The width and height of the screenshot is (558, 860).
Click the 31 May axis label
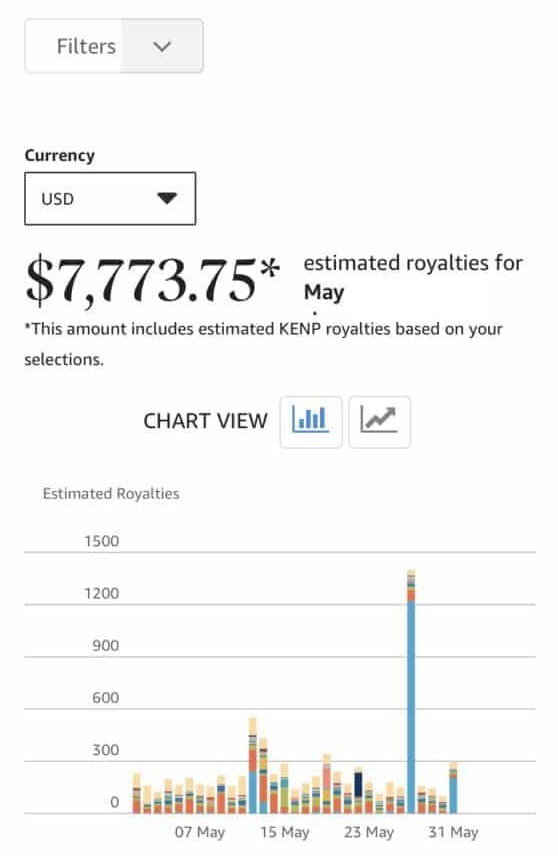(x=453, y=832)
